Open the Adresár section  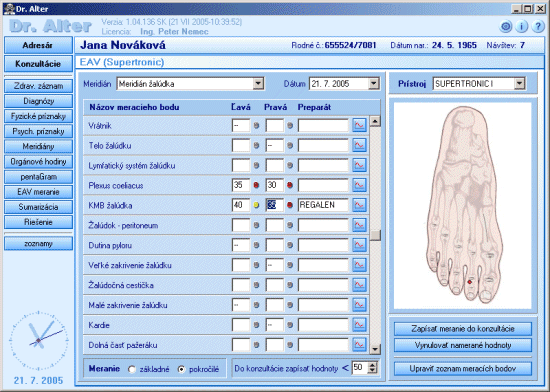pos(38,45)
